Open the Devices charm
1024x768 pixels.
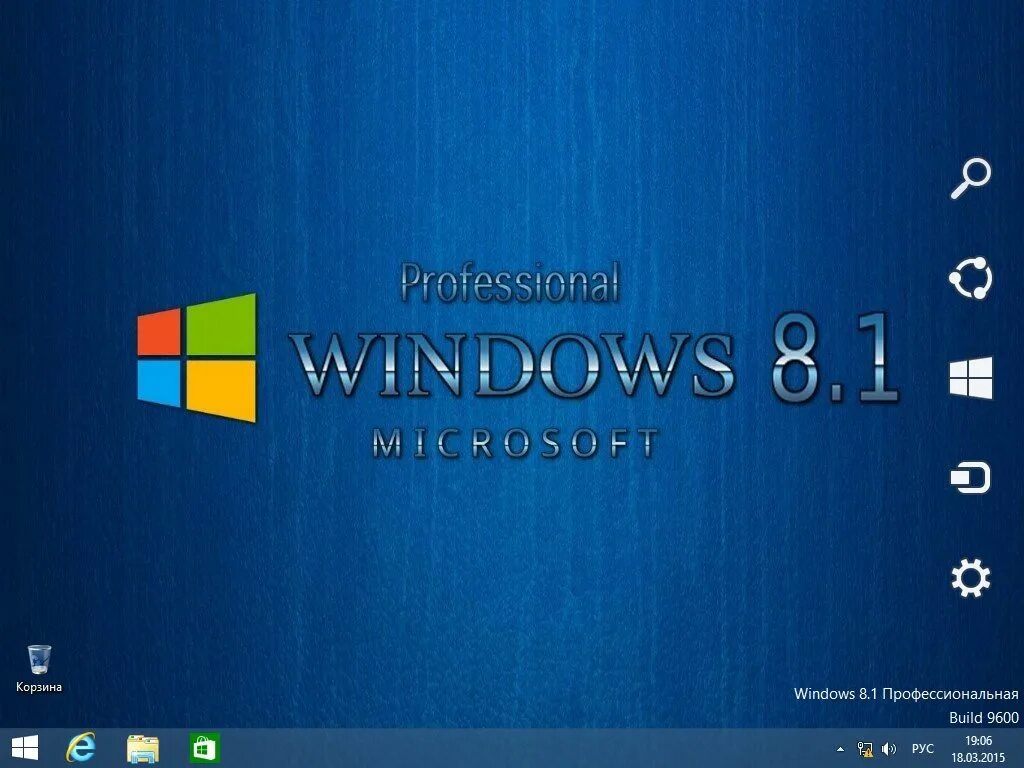click(970, 477)
